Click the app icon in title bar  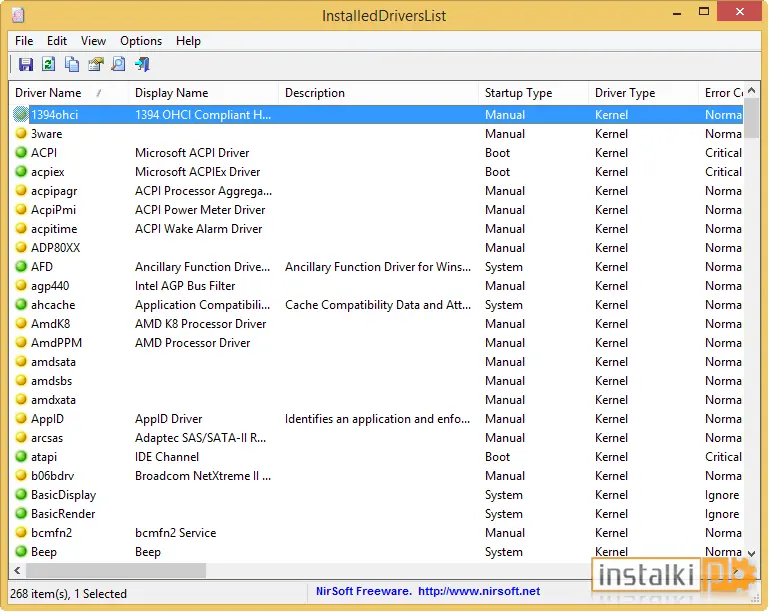coord(18,15)
